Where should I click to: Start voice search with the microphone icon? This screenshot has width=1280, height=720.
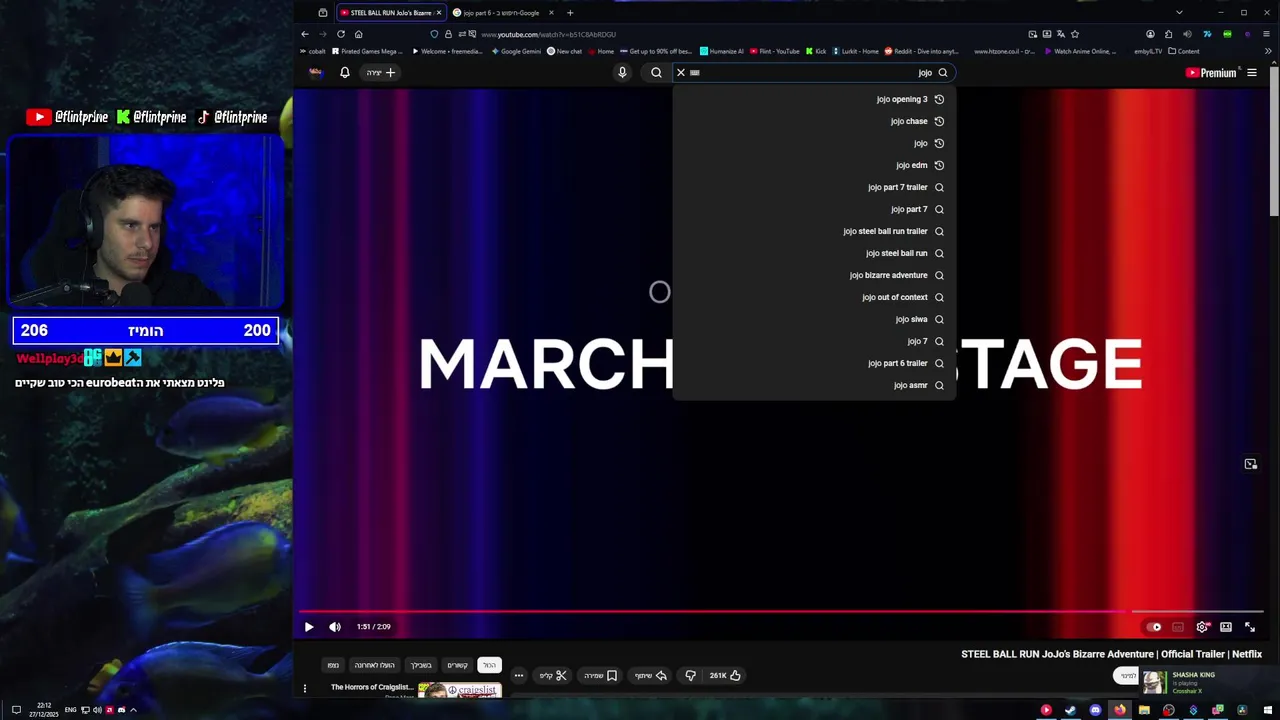[622, 72]
